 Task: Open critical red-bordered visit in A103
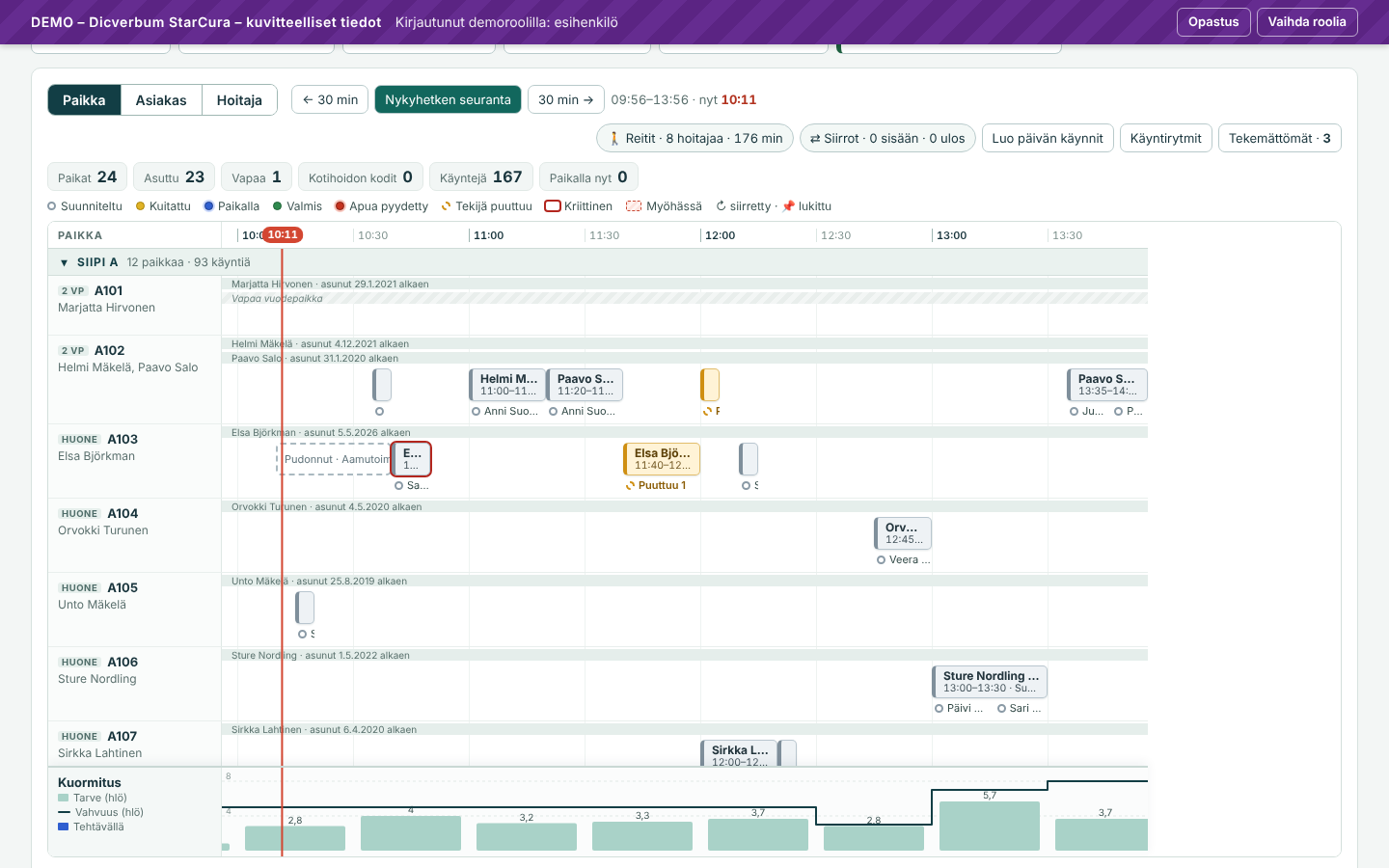pyautogui.click(x=411, y=459)
